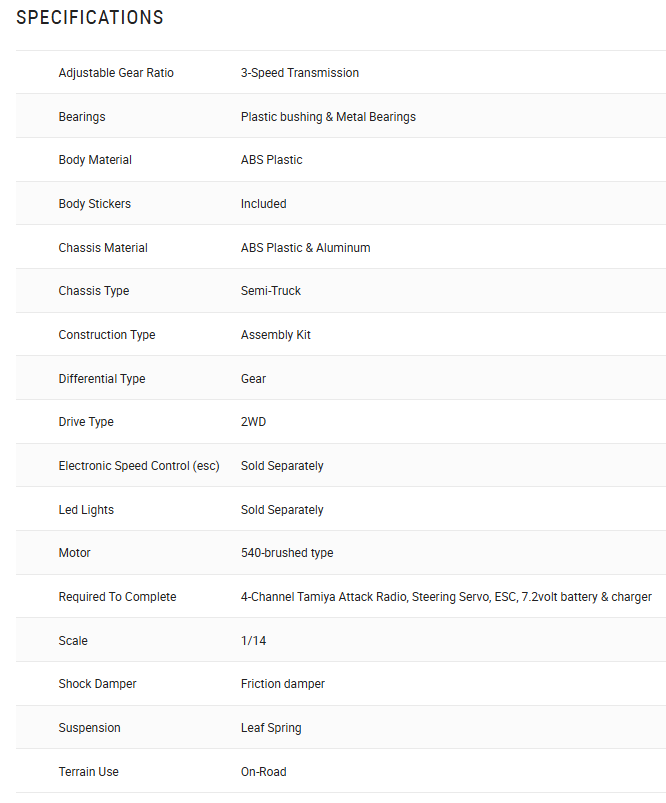
Task: Click the Required To Complete label
Action: pyautogui.click(x=117, y=597)
